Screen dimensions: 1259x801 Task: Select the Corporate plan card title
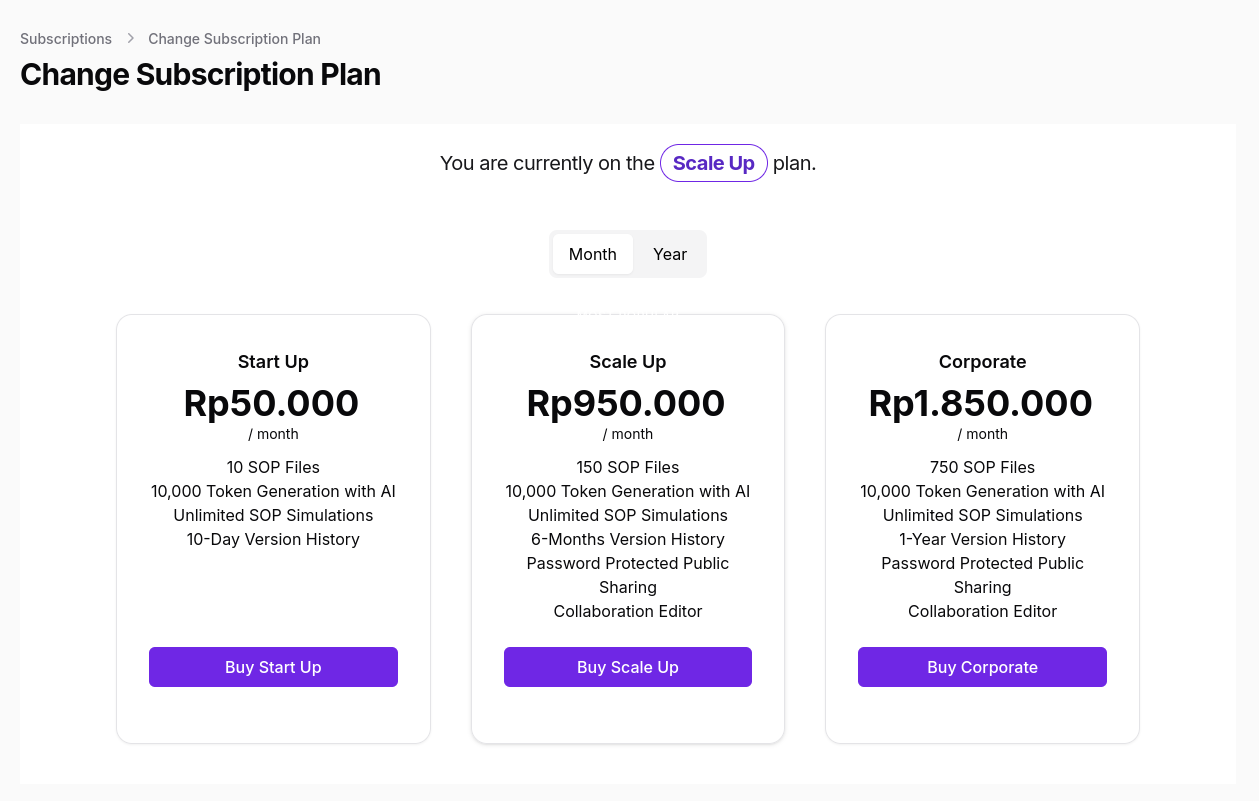[982, 362]
